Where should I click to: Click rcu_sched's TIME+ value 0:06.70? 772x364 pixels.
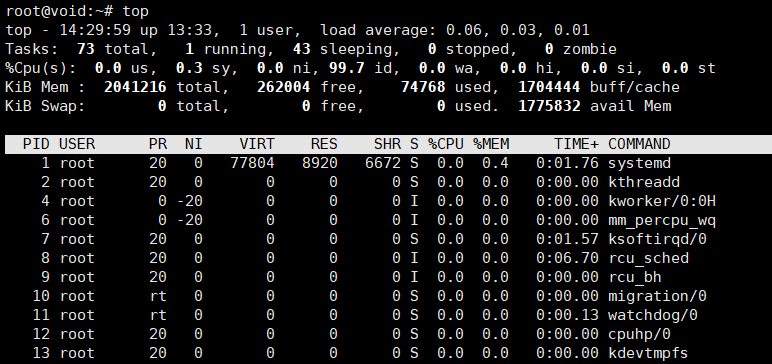[x=567, y=258]
